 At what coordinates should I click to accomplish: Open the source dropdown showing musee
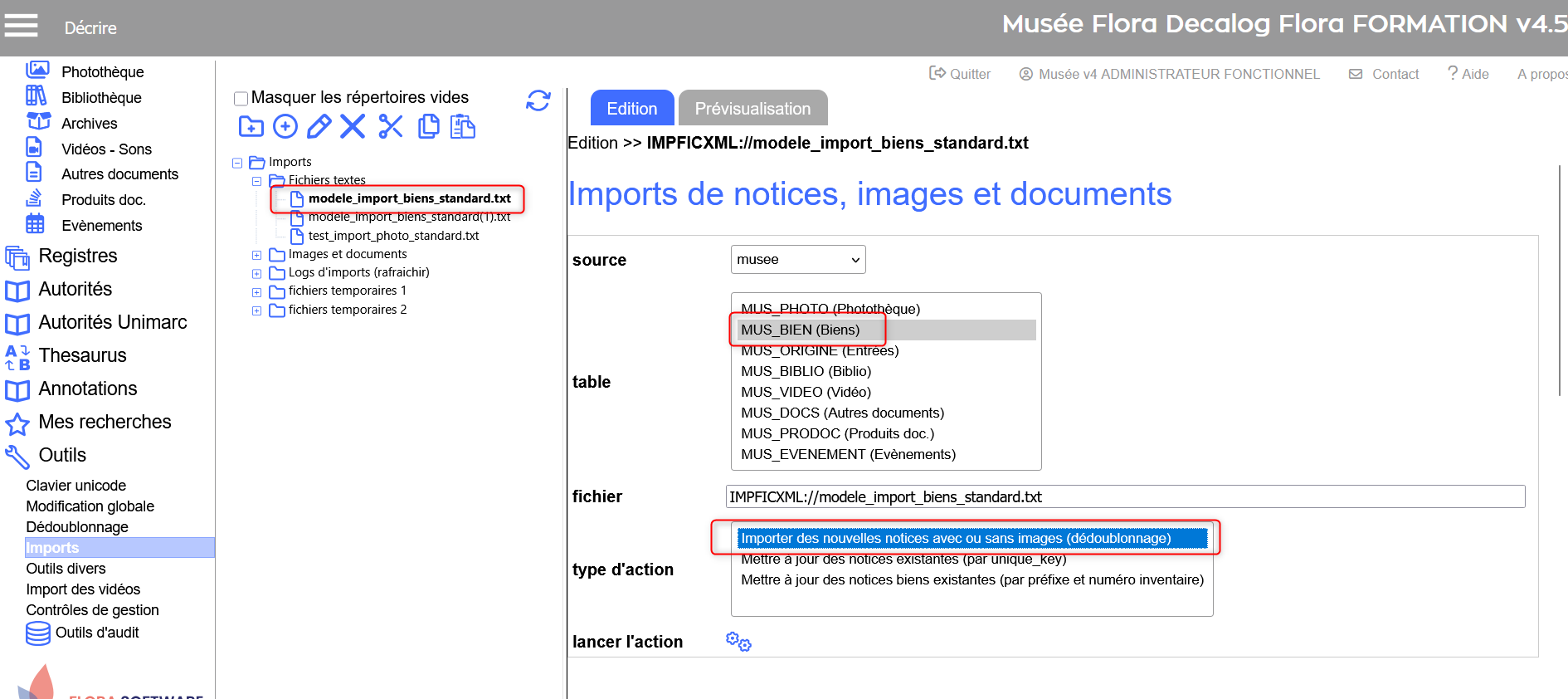798,259
